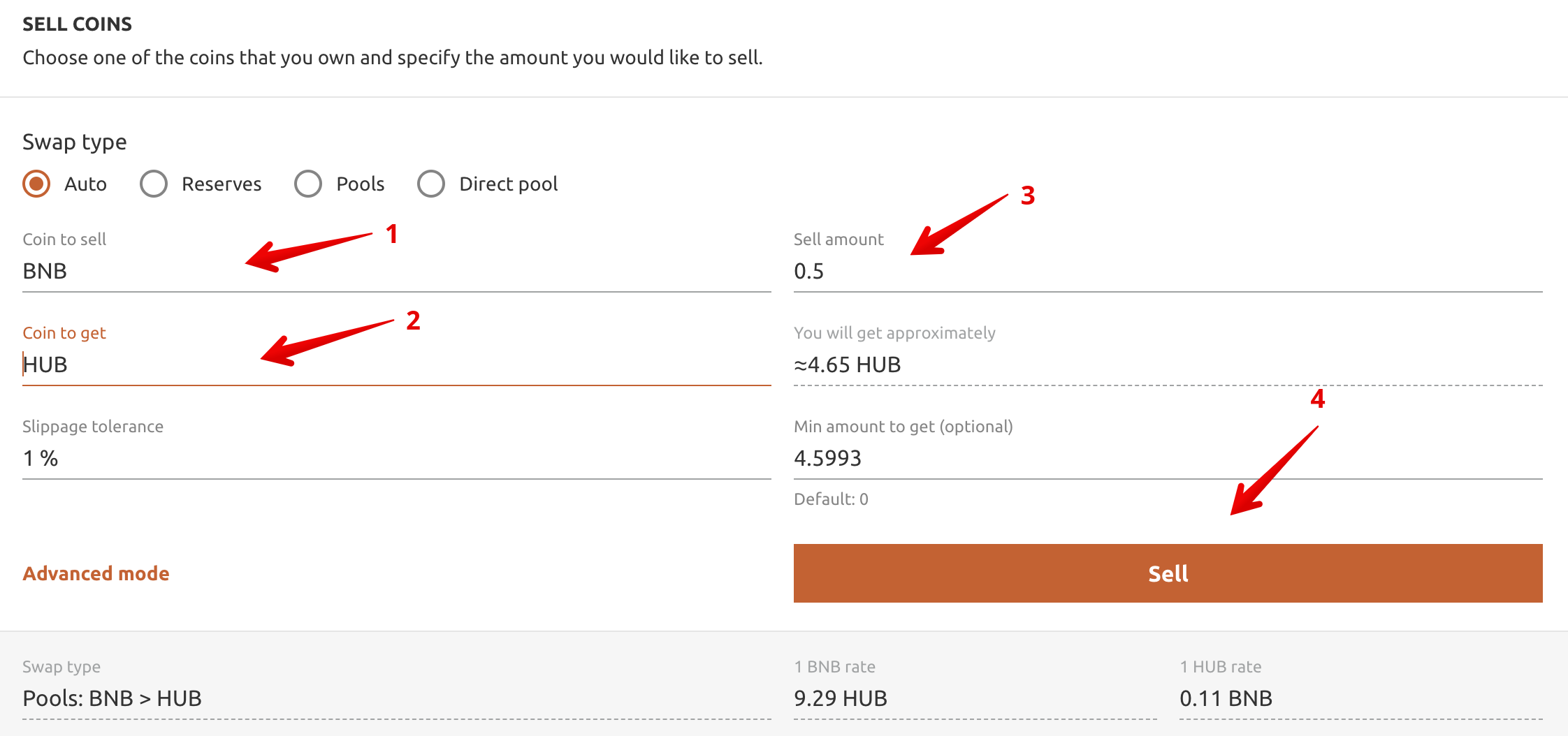Click the Reserves label text
The height and width of the screenshot is (736, 1568).
click(x=222, y=184)
